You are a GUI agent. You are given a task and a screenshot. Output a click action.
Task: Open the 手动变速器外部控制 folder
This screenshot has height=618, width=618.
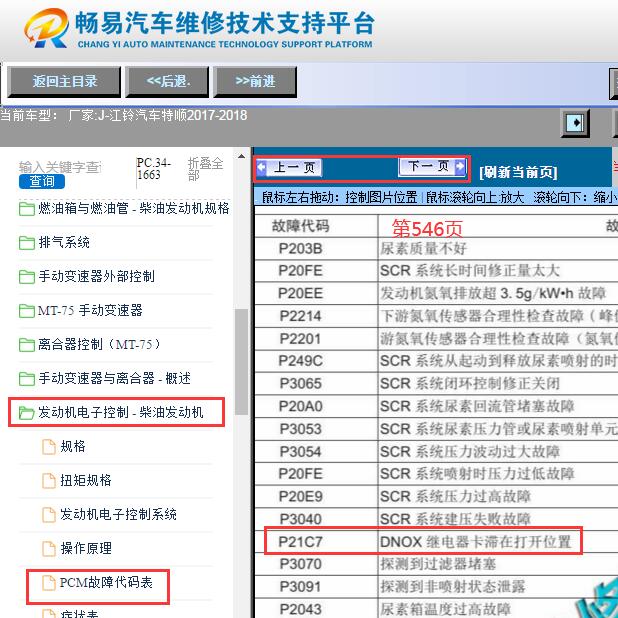pos(96,276)
